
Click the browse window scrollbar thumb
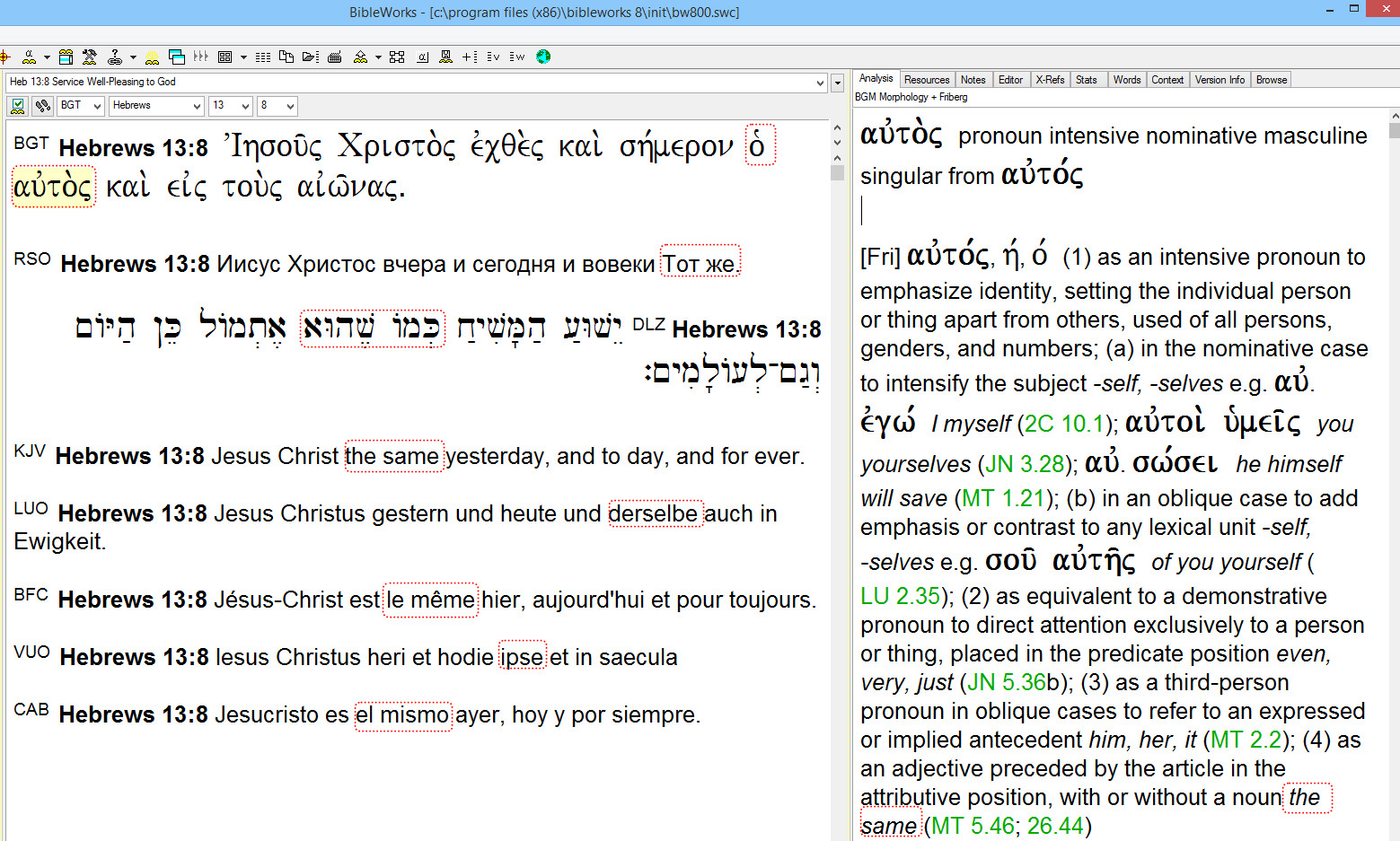pos(837,172)
